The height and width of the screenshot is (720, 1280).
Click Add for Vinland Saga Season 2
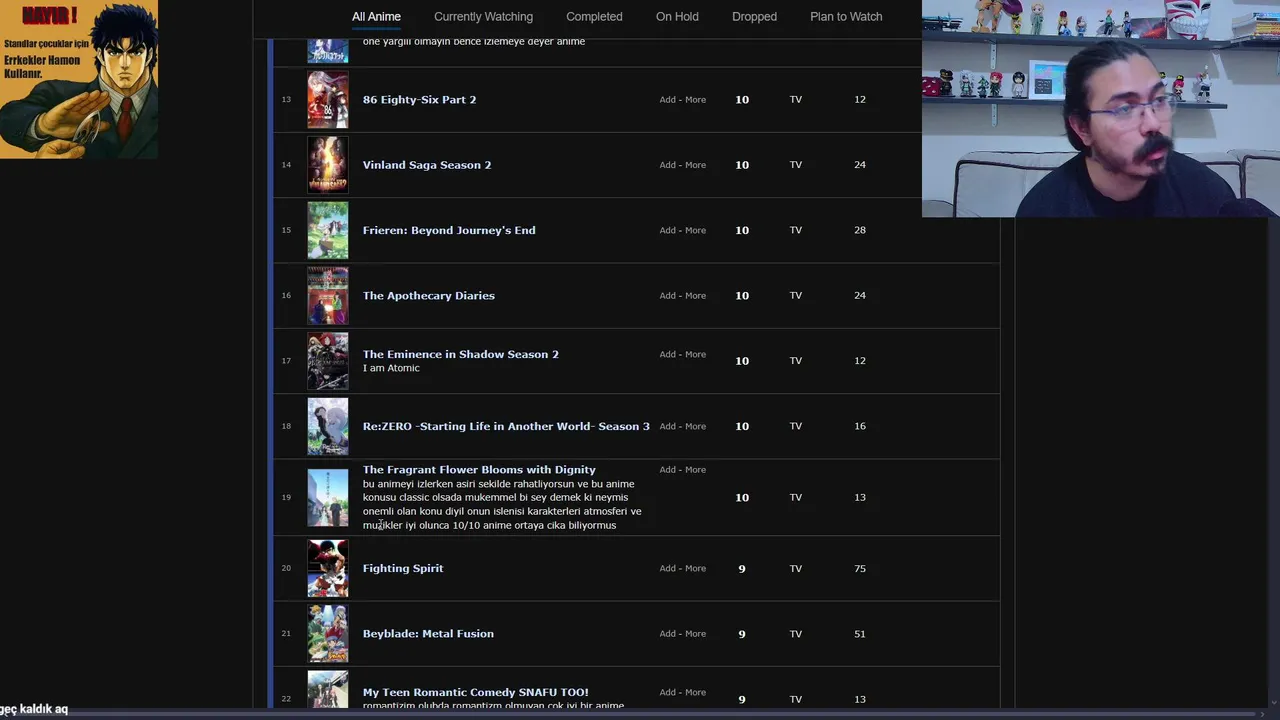[667, 164]
